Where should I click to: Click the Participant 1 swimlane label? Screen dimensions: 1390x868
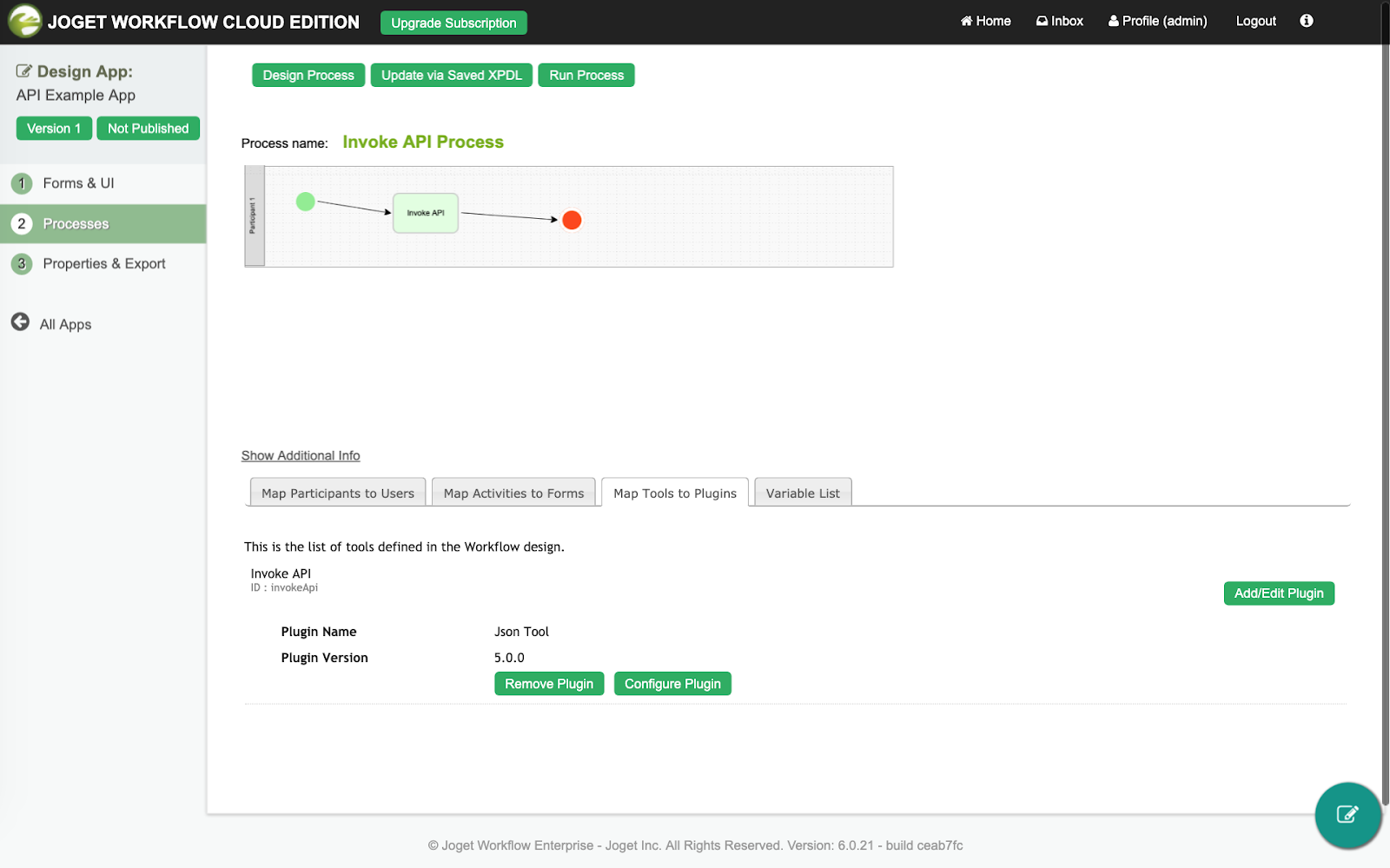pos(254,215)
